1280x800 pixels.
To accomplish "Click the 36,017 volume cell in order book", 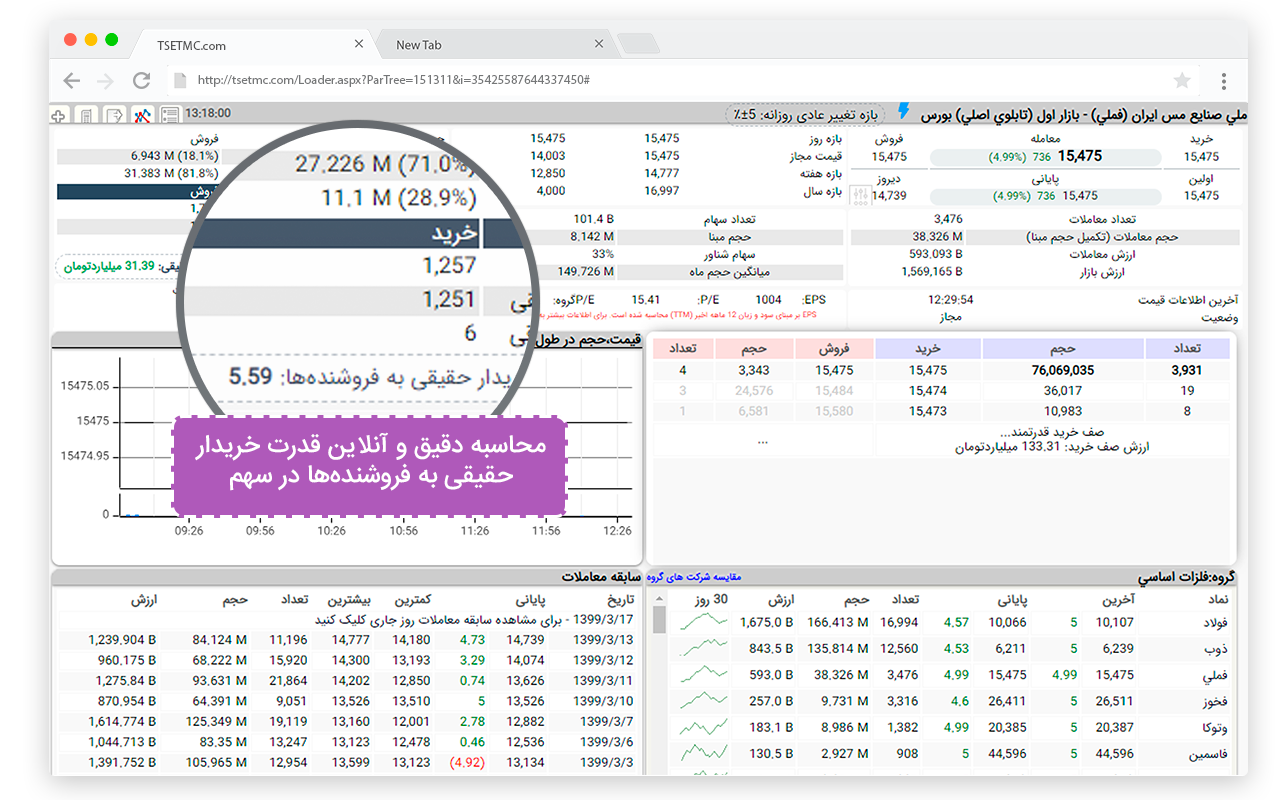I will pyautogui.click(x=1063, y=391).
